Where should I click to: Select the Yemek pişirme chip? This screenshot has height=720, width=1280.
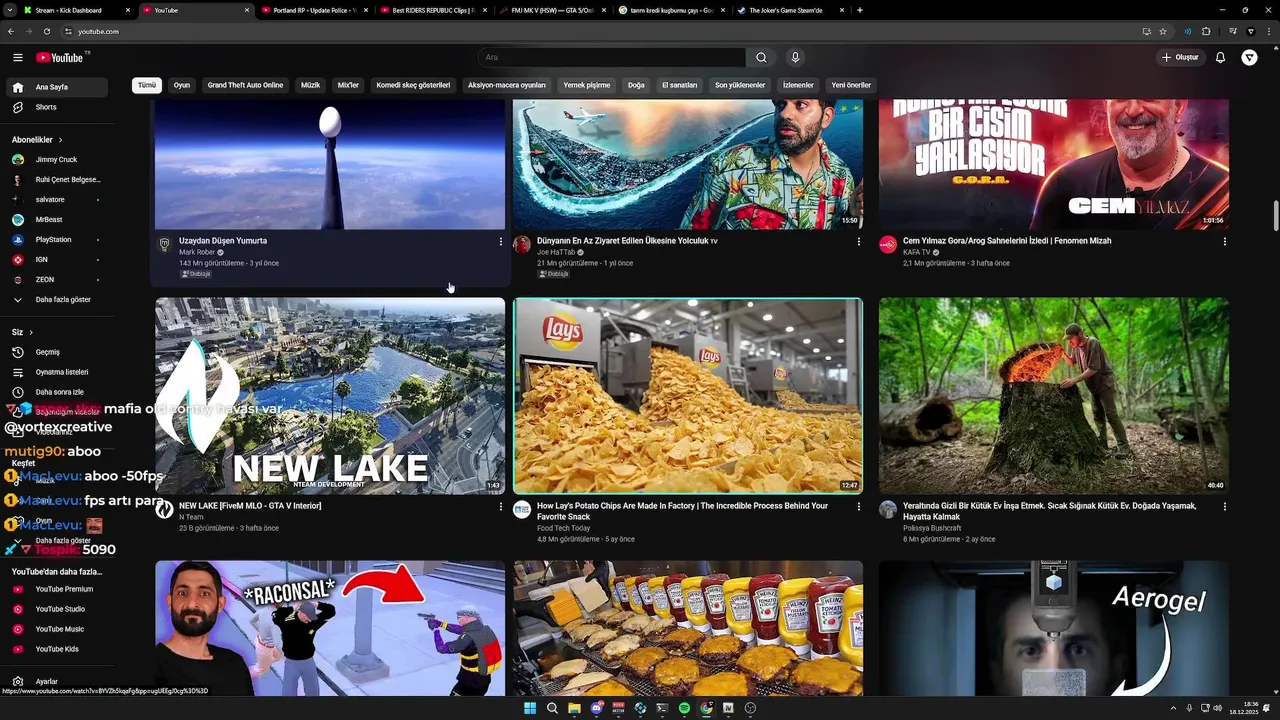tap(586, 85)
